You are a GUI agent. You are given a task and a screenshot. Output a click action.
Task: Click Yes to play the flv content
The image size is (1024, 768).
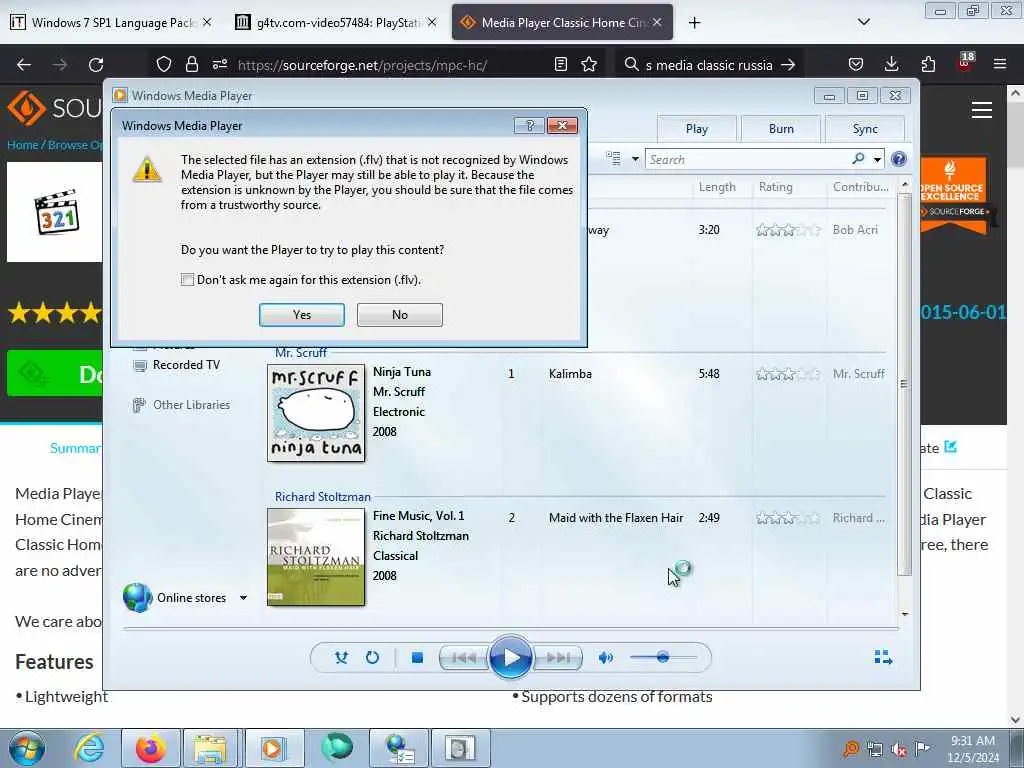(x=302, y=315)
